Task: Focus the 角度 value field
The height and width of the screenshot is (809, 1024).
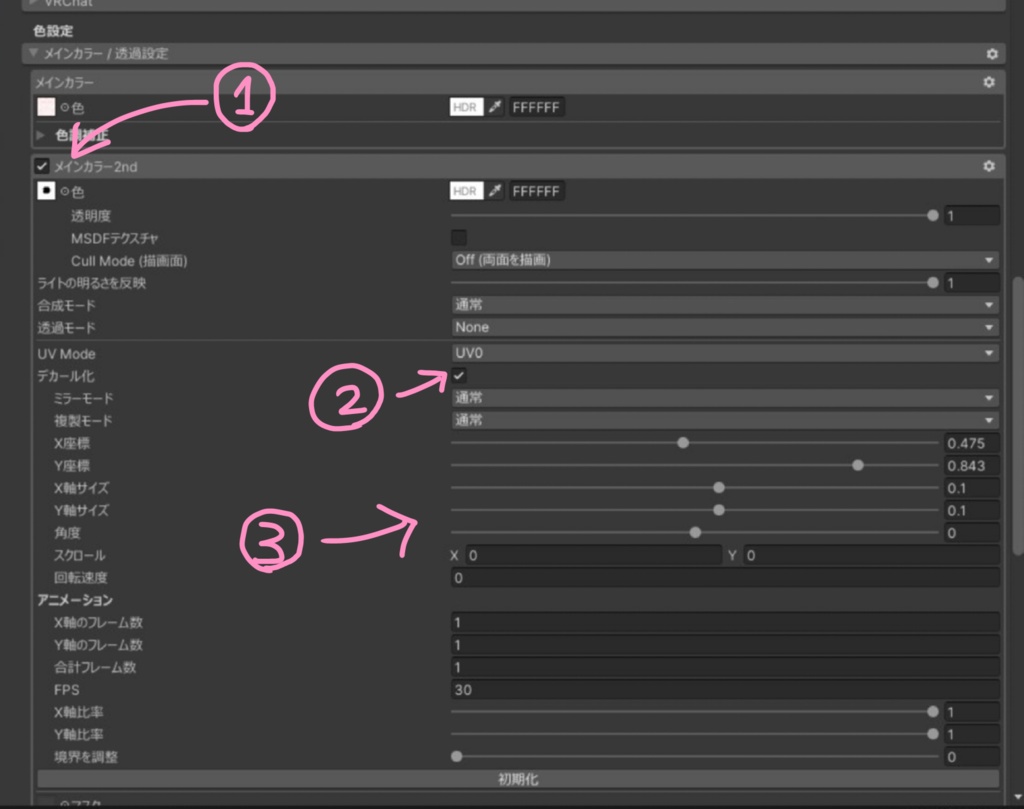Action: point(972,533)
